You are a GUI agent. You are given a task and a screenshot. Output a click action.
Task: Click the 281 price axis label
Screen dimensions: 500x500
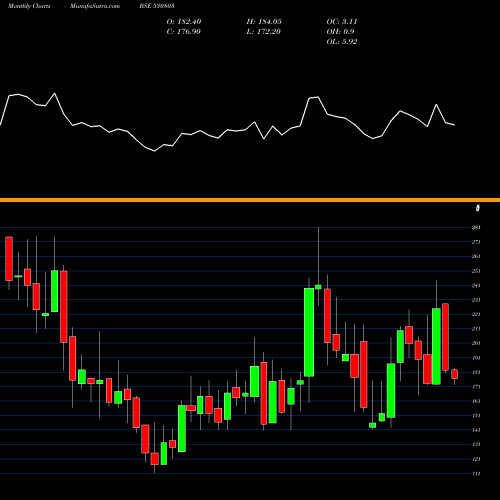pyautogui.click(x=476, y=228)
